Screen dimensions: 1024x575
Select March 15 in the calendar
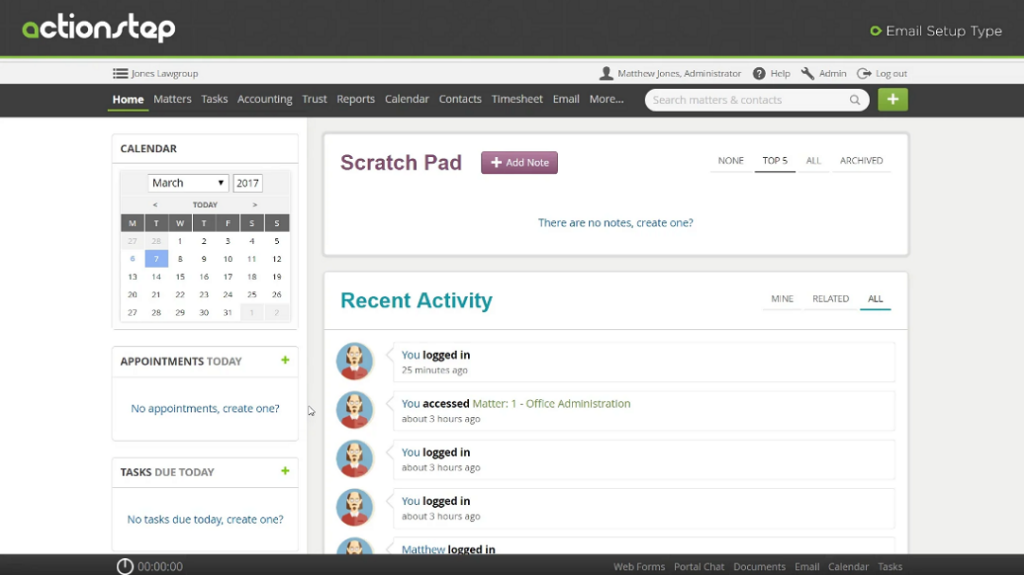coord(180,276)
